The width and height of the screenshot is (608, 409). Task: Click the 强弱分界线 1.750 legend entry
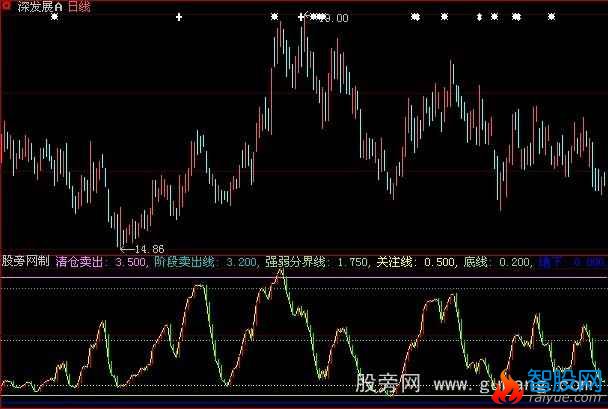tap(317, 262)
